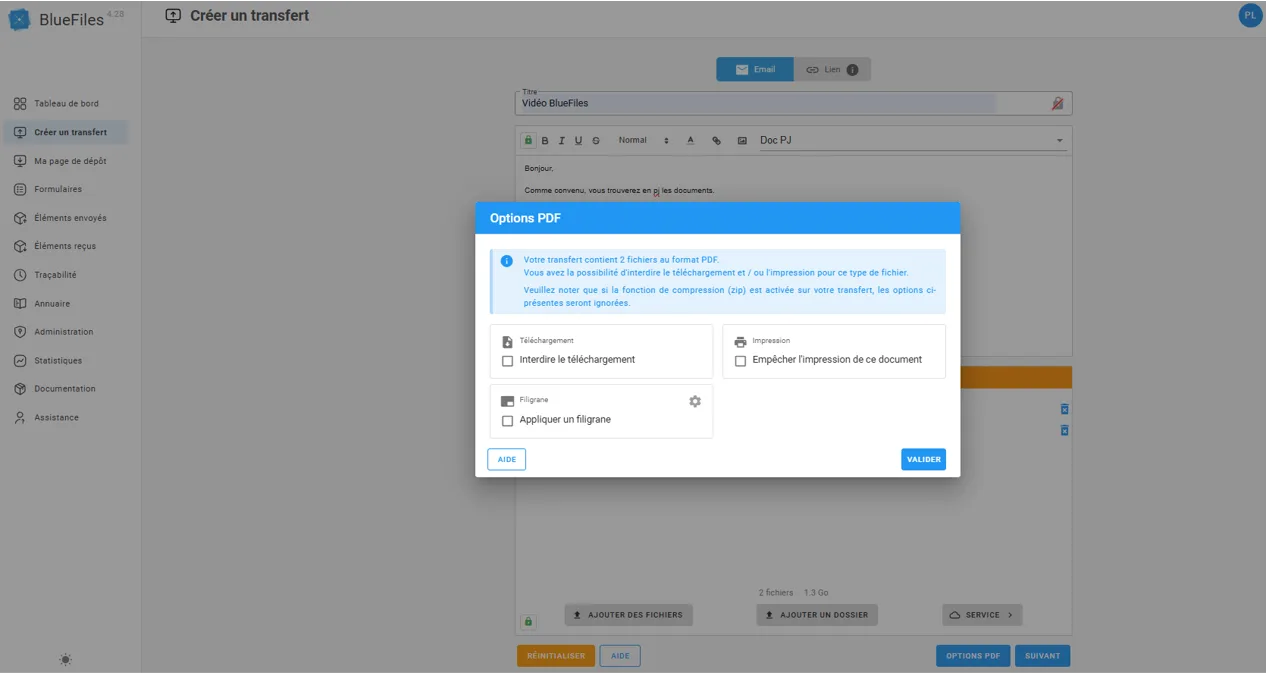1266x673 pixels.
Task: Click the Statistiques chart icon
Action: pyautogui.click(x=20, y=361)
